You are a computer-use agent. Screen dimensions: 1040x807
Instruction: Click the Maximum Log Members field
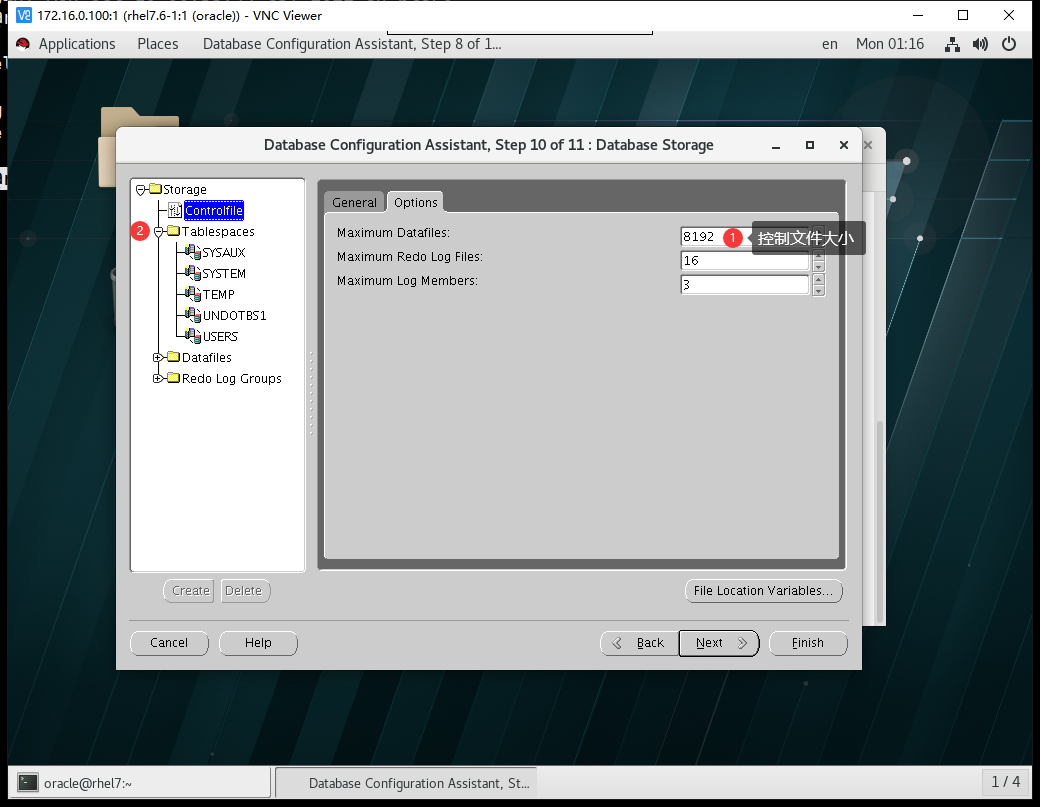(x=745, y=284)
